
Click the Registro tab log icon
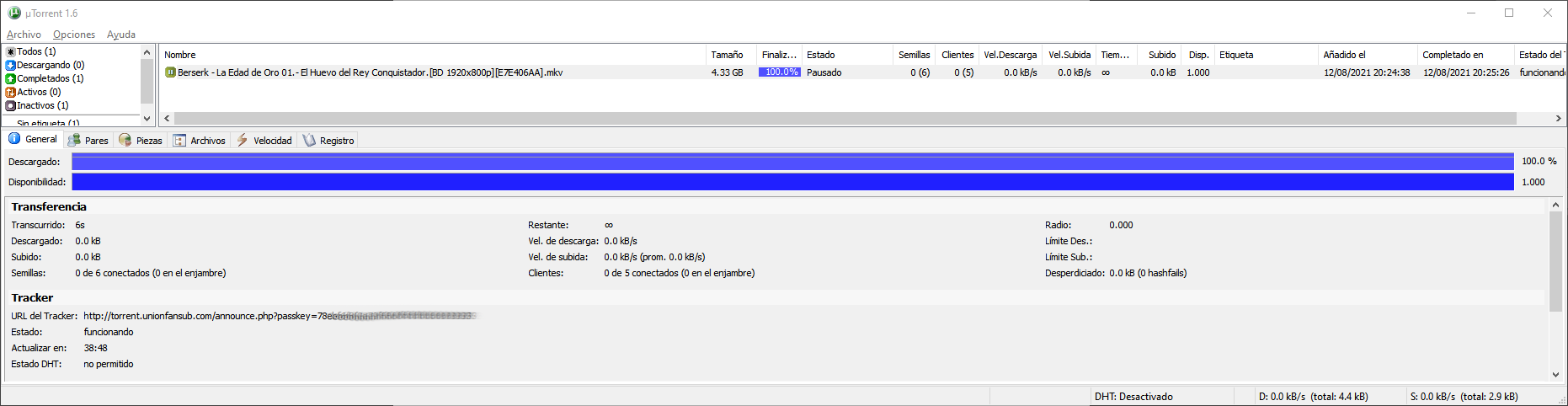(x=309, y=140)
